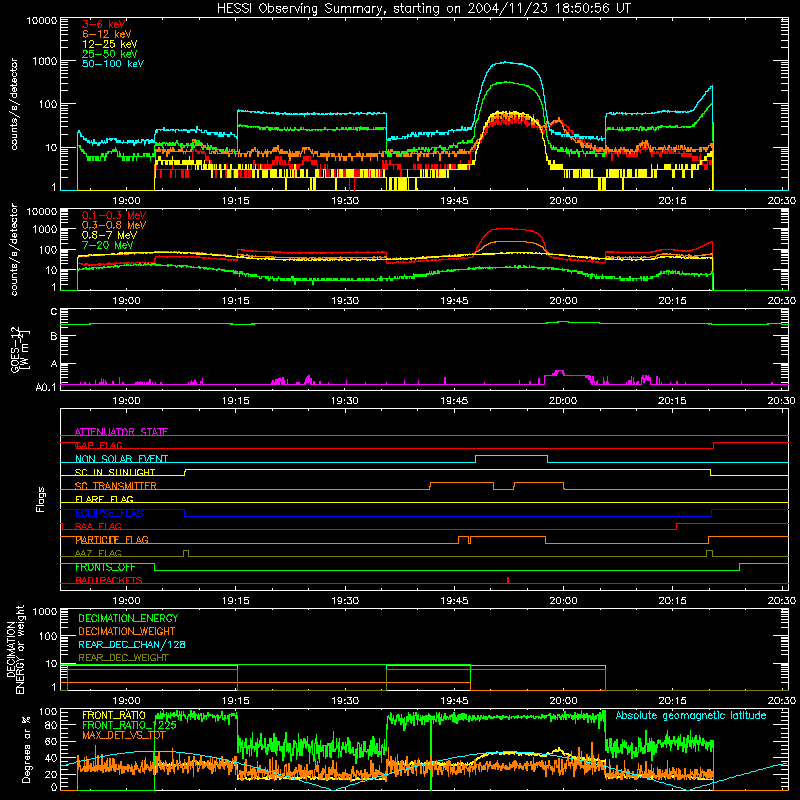This screenshot has width=800, height=800.
Task: Select the 12-25 keV legend label
Action: point(110,44)
